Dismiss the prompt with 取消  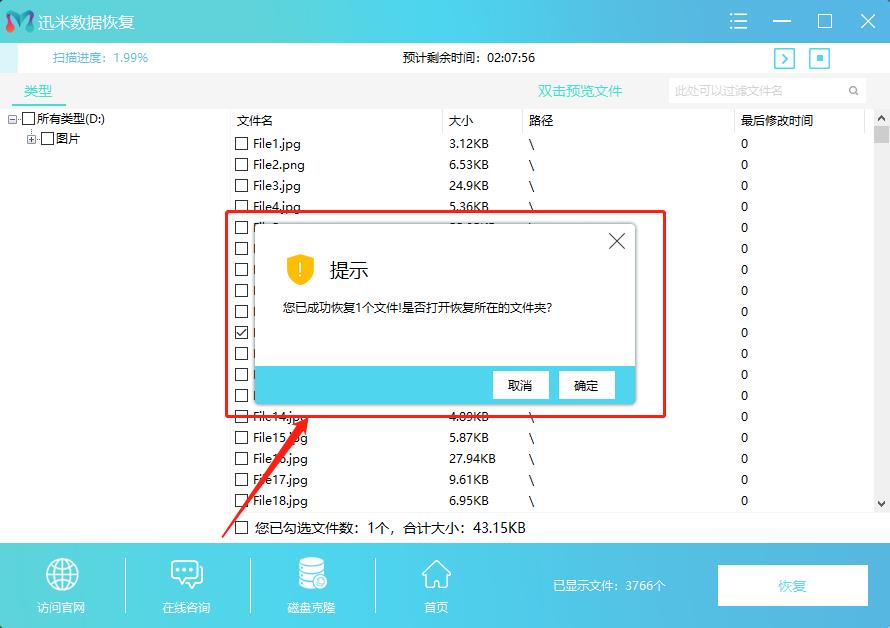click(x=521, y=385)
